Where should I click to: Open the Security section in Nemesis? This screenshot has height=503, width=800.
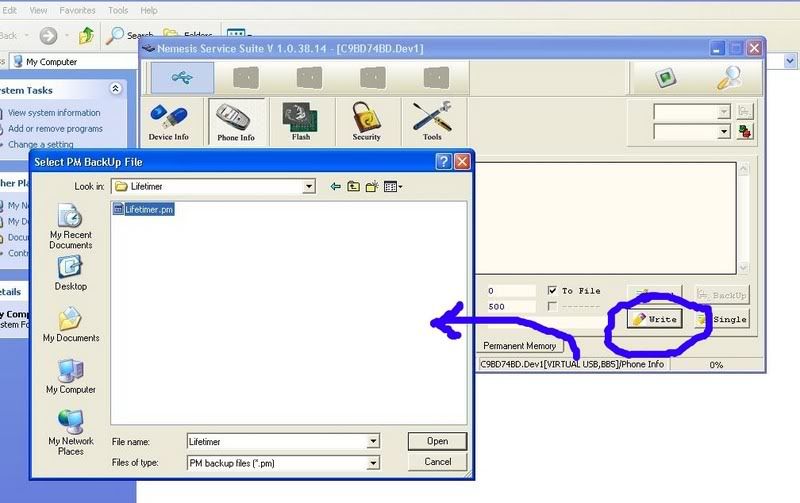[x=366, y=122]
